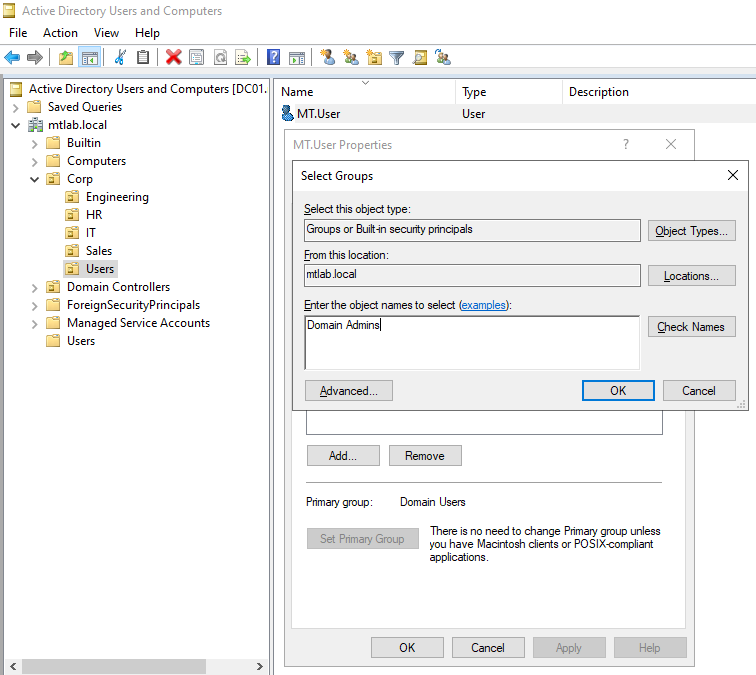Open the Advanced... search button
This screenshot has height=675, width=756.
tap(349, 391)
